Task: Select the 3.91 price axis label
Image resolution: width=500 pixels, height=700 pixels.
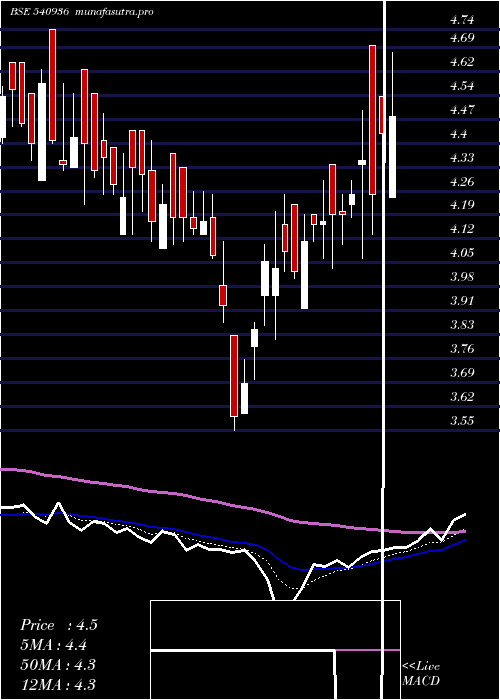Action: tap(462, 300)
